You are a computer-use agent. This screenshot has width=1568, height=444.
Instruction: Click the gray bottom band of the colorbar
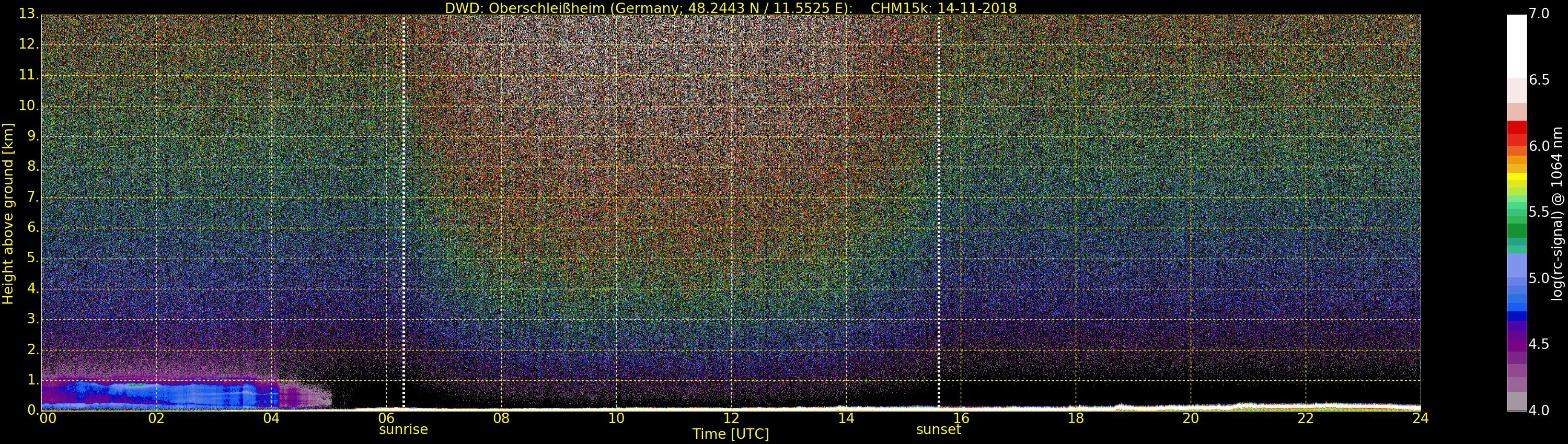pos(1516,401)
